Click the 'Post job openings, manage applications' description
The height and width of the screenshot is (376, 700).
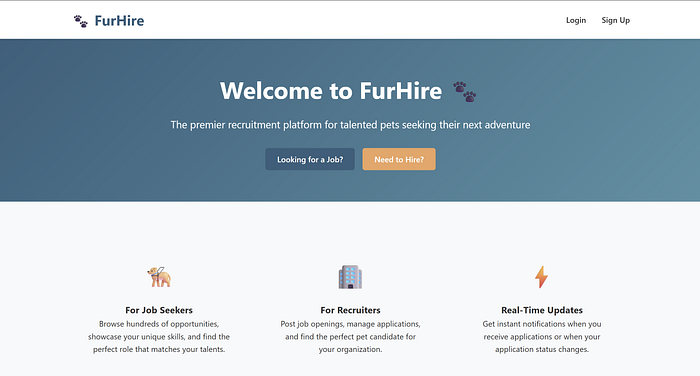pyautogui.click(x=350, y=337)
